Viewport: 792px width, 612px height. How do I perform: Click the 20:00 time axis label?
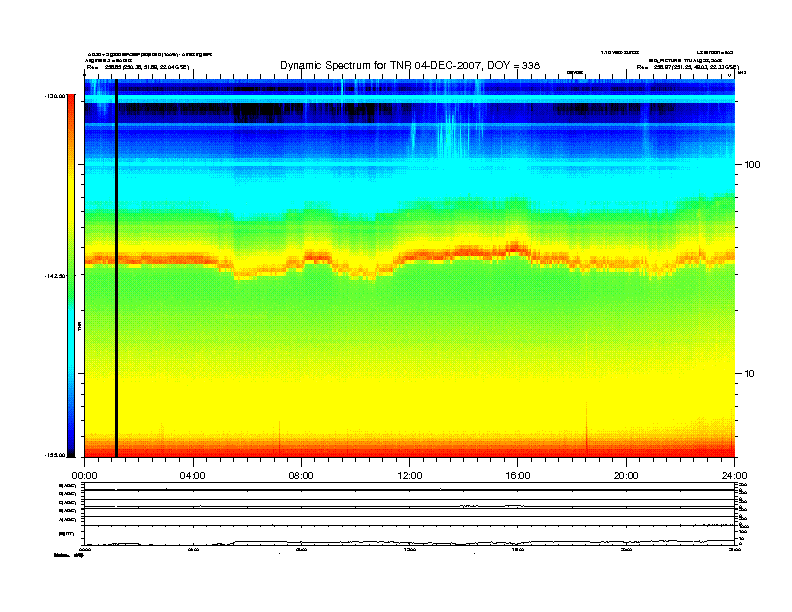(x=626, y=476)
